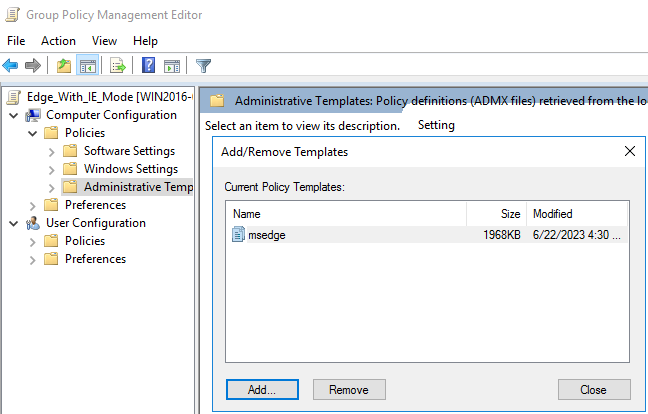
Task: Click the Windows Settings folder icon
Action: (70, 169)
